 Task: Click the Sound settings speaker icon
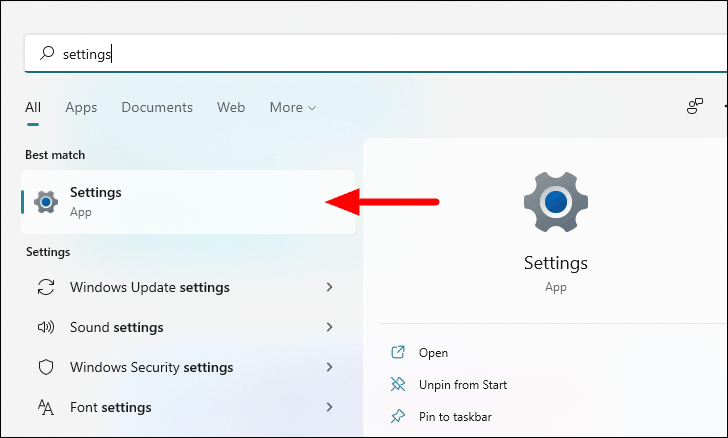click(46, 327)
